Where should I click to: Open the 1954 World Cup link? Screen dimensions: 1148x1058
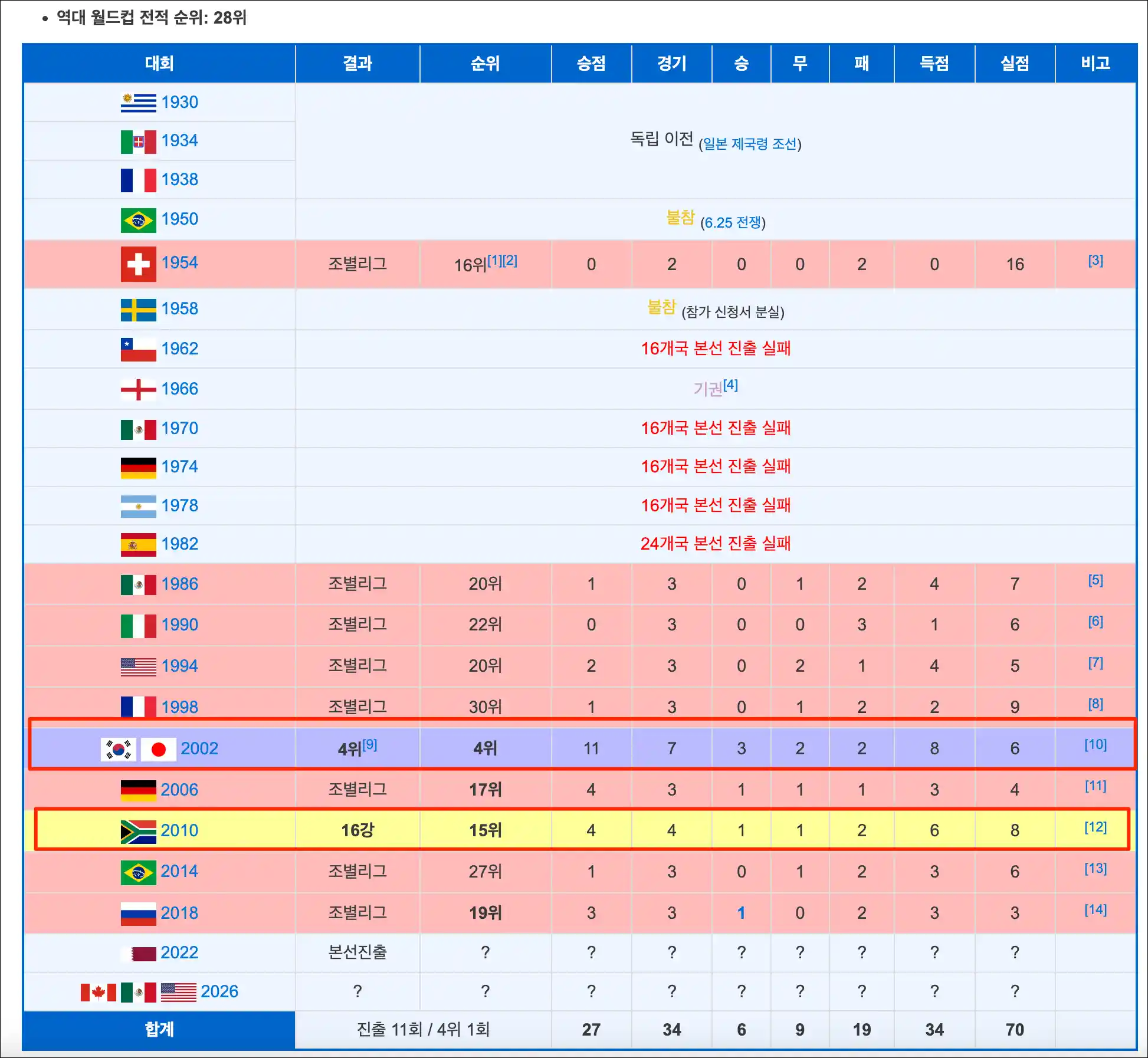point(179,262)
